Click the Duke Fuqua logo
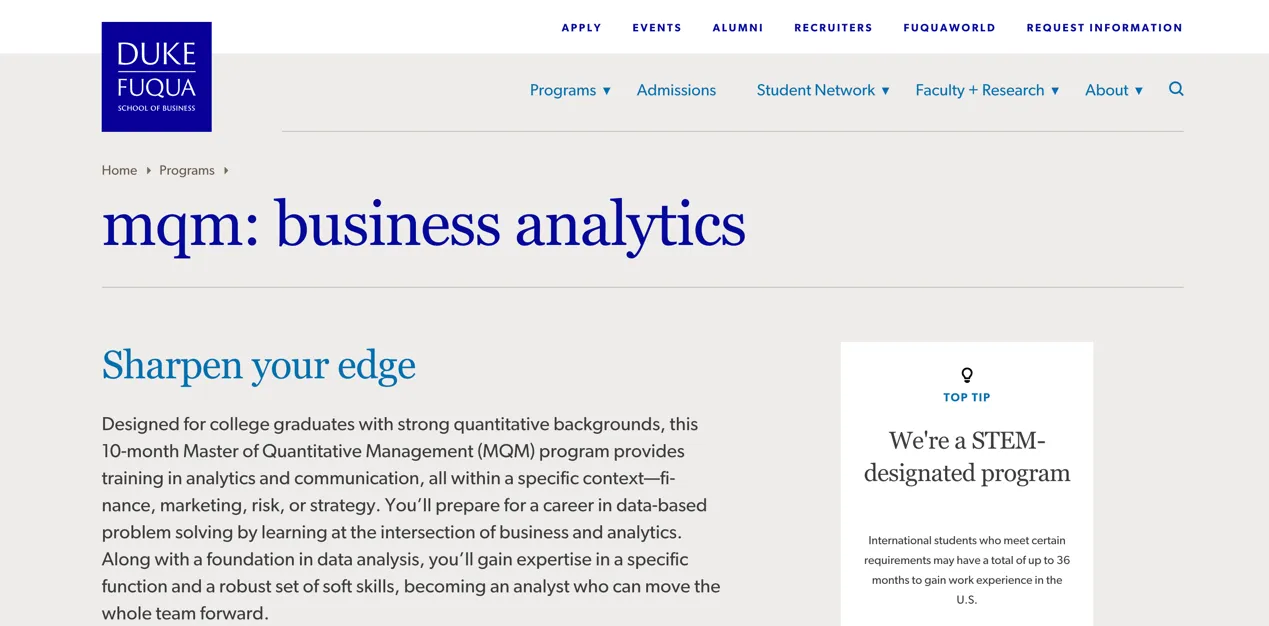 click(156, 77)
